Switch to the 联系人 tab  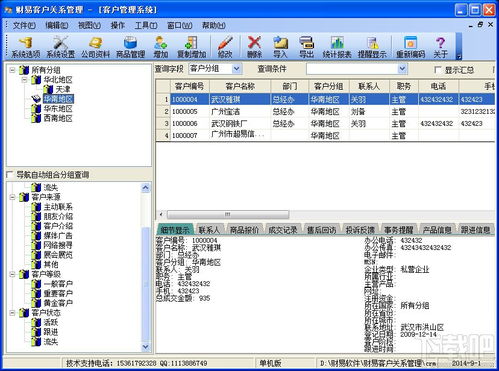pos(209,230)
